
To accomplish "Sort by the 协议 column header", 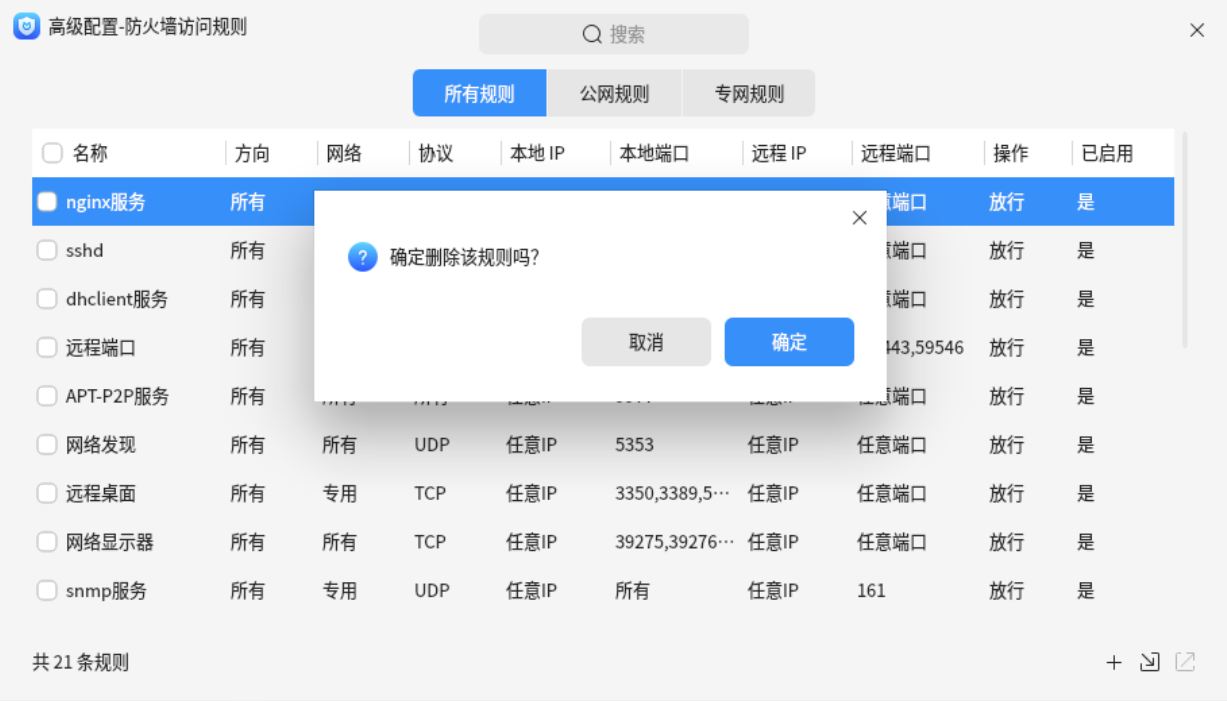I will [436, 153].
